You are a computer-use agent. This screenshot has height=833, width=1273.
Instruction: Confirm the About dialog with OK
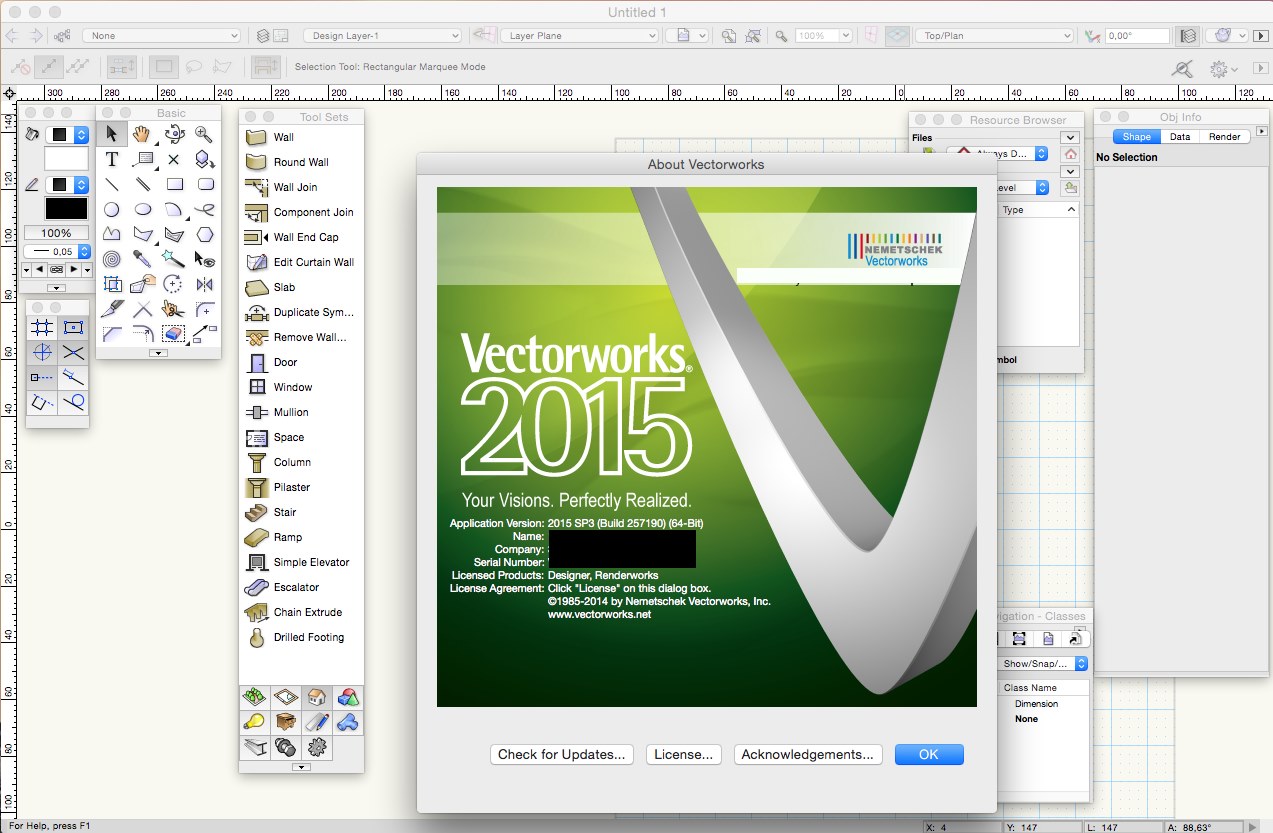point(929,754)
